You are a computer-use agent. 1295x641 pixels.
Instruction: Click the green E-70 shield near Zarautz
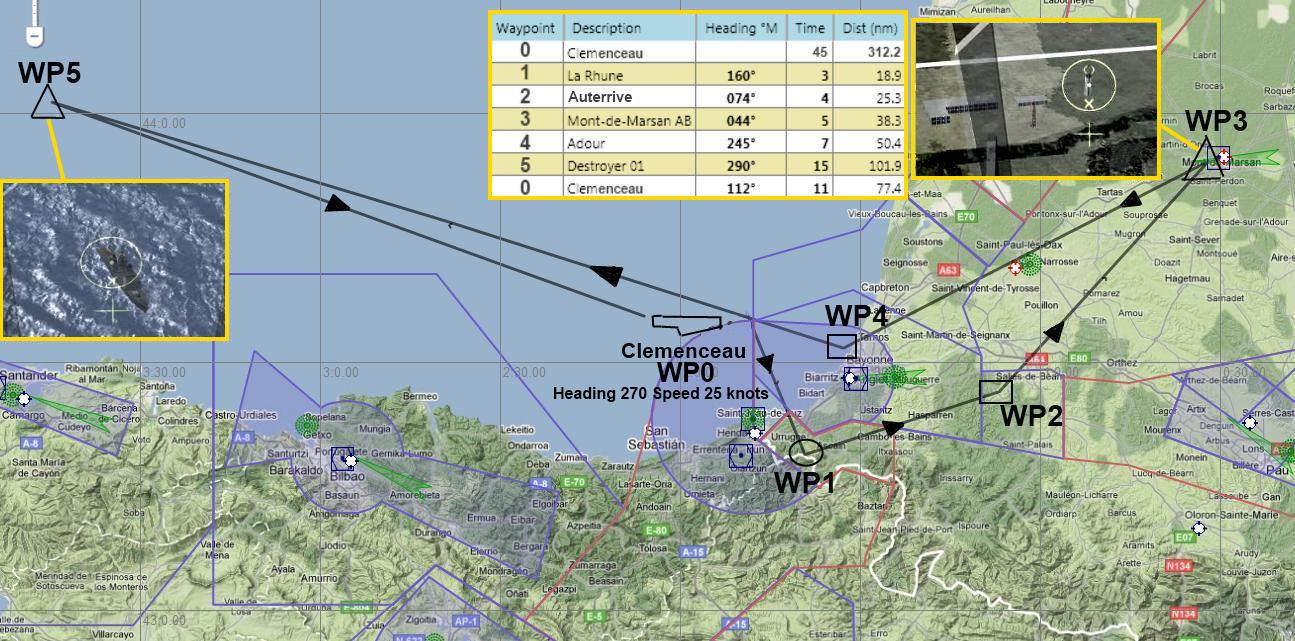click(574, 482)
